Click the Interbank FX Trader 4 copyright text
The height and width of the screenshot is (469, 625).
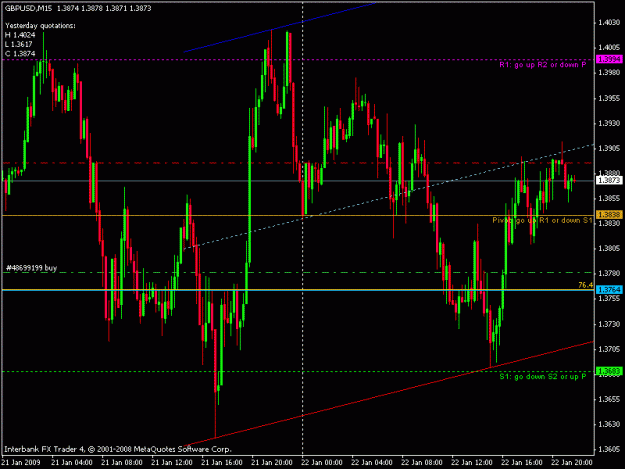(x=118, y=449)
